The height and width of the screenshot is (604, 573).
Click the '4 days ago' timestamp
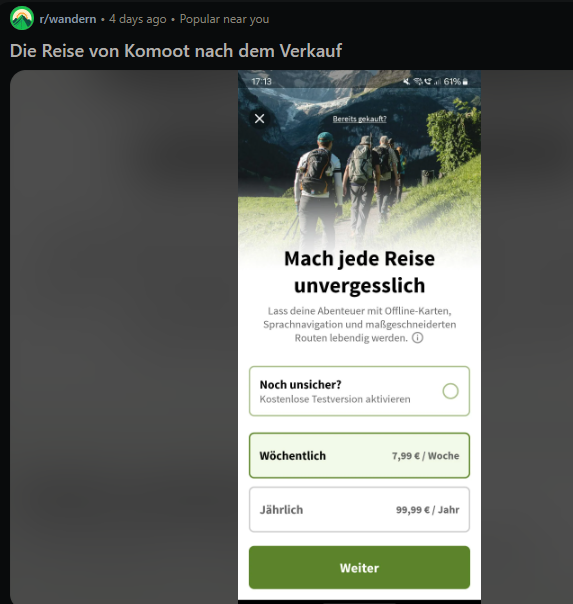(138, 19)
